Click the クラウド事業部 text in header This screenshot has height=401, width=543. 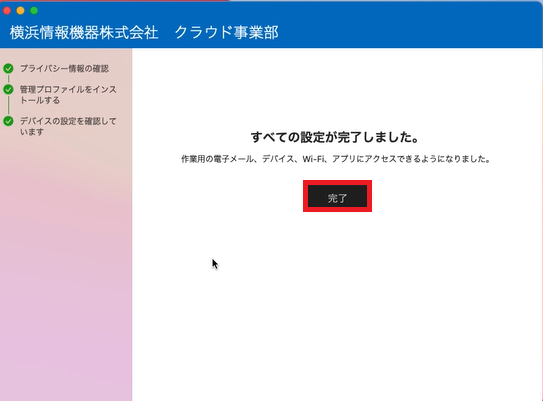(x=226, y=33)
